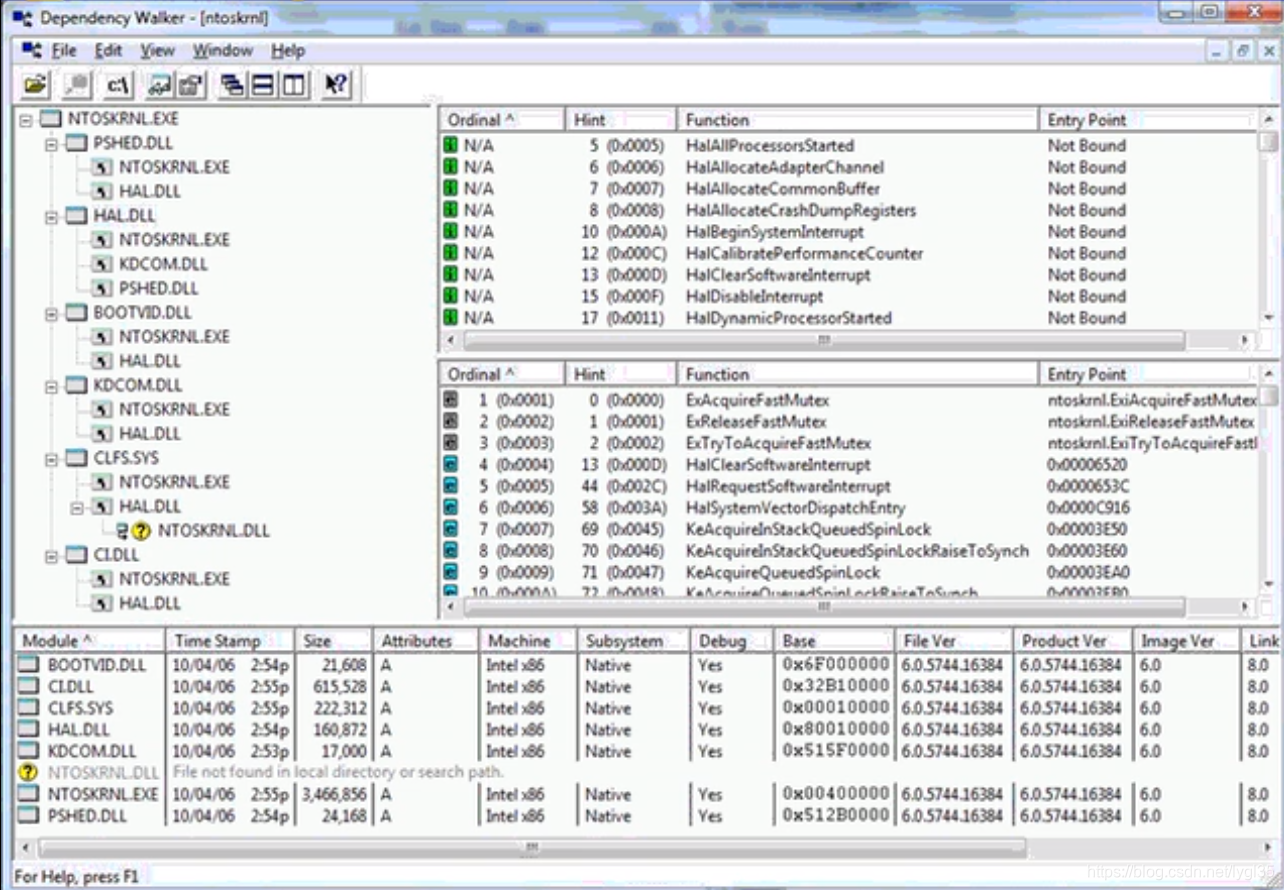Collapse the CI.DLL tree node

coord(52,556)
